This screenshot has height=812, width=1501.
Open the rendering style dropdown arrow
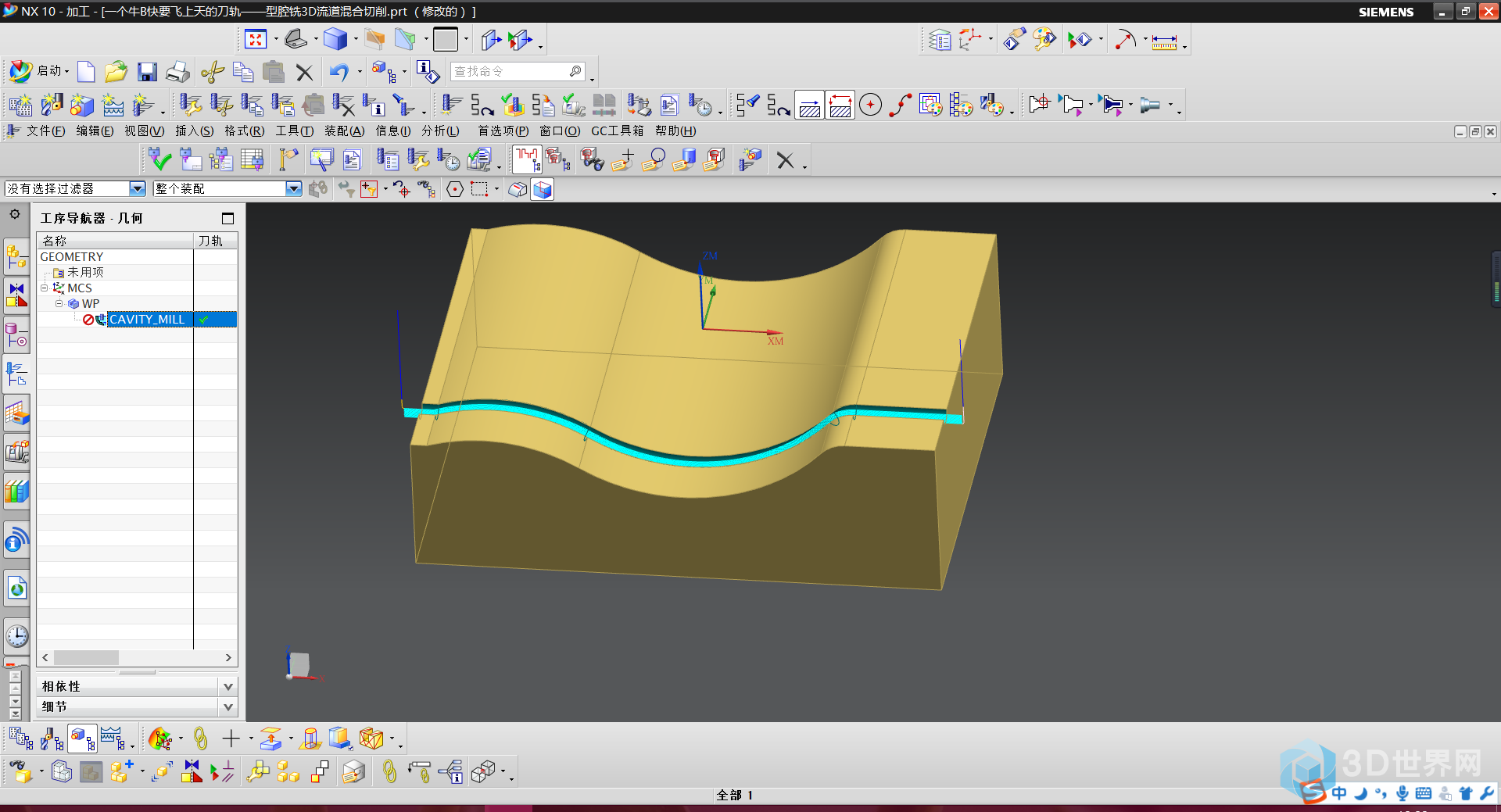356,39
